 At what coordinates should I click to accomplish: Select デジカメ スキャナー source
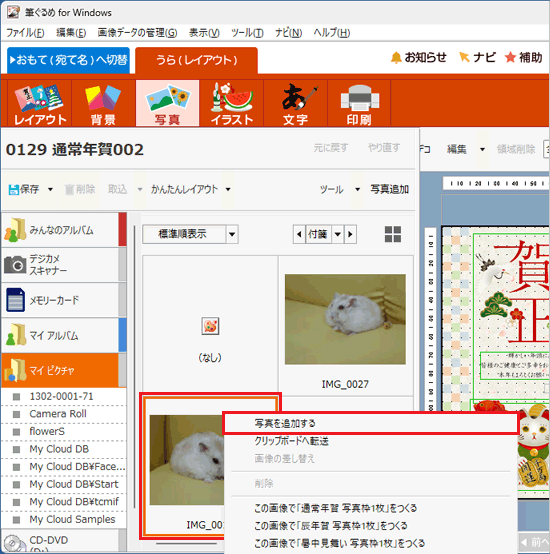[x=64, y=265]
